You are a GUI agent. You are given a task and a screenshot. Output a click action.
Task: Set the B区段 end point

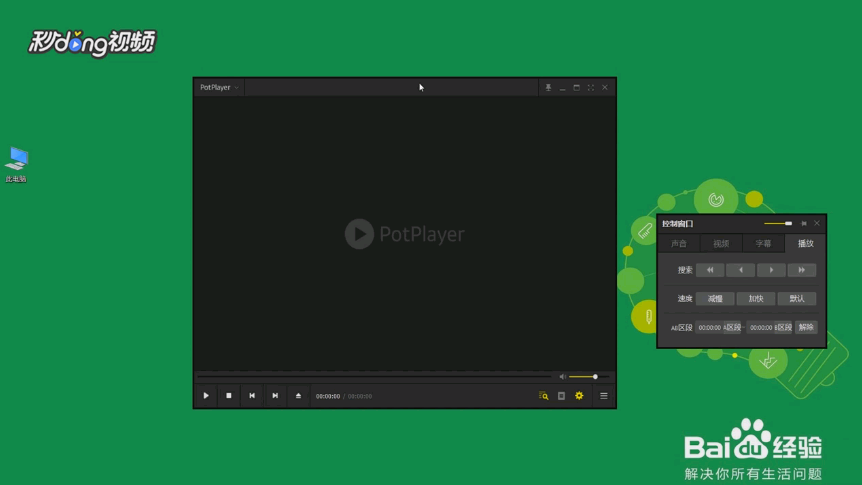click(783, 327)
